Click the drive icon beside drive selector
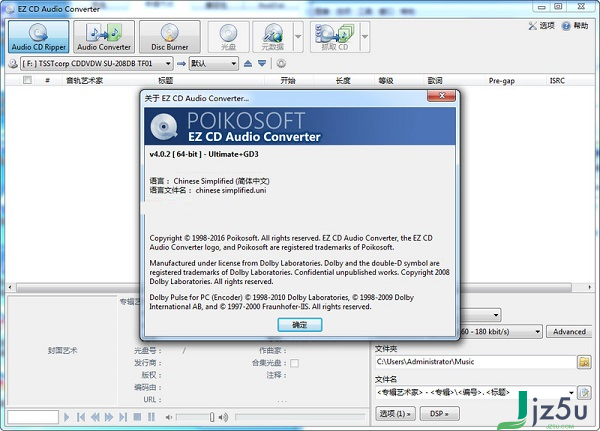 click(x=13, y=64)
